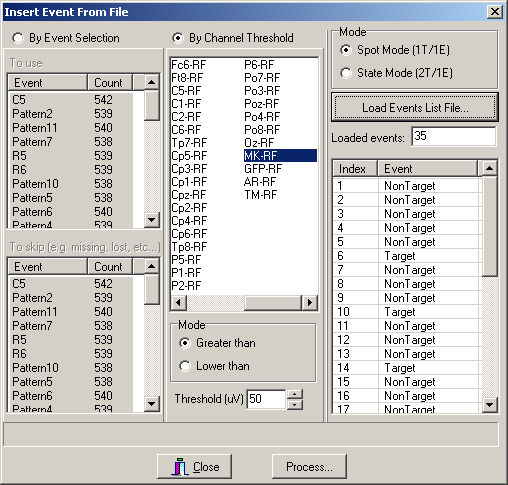This screenshot has width=508, height=485.
Task: Choose the Lower than threshold mode
Action: click(185, 366)
